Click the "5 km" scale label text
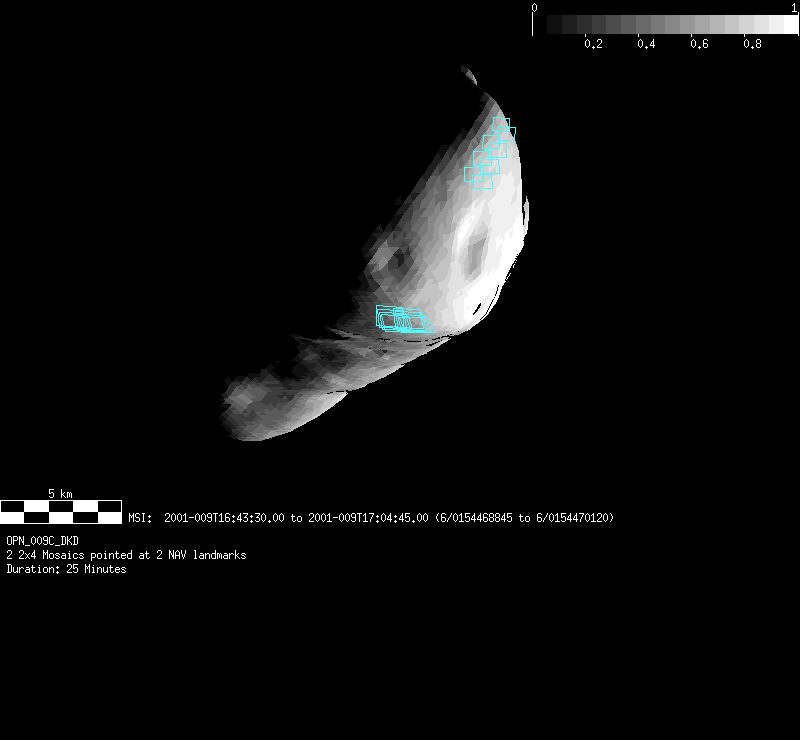 (x=60, y=494)
